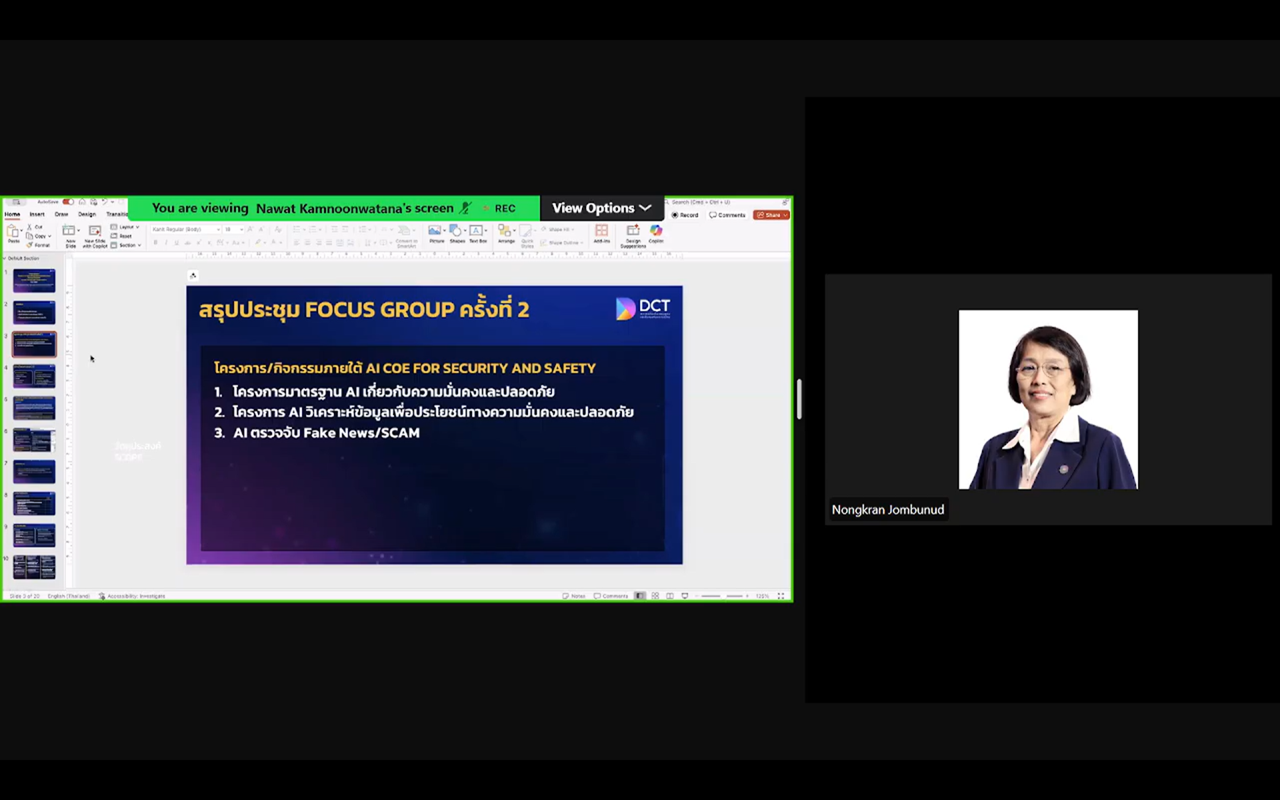Open the Draw ribbon tab
1280x800 pixels.
point(61,214)
